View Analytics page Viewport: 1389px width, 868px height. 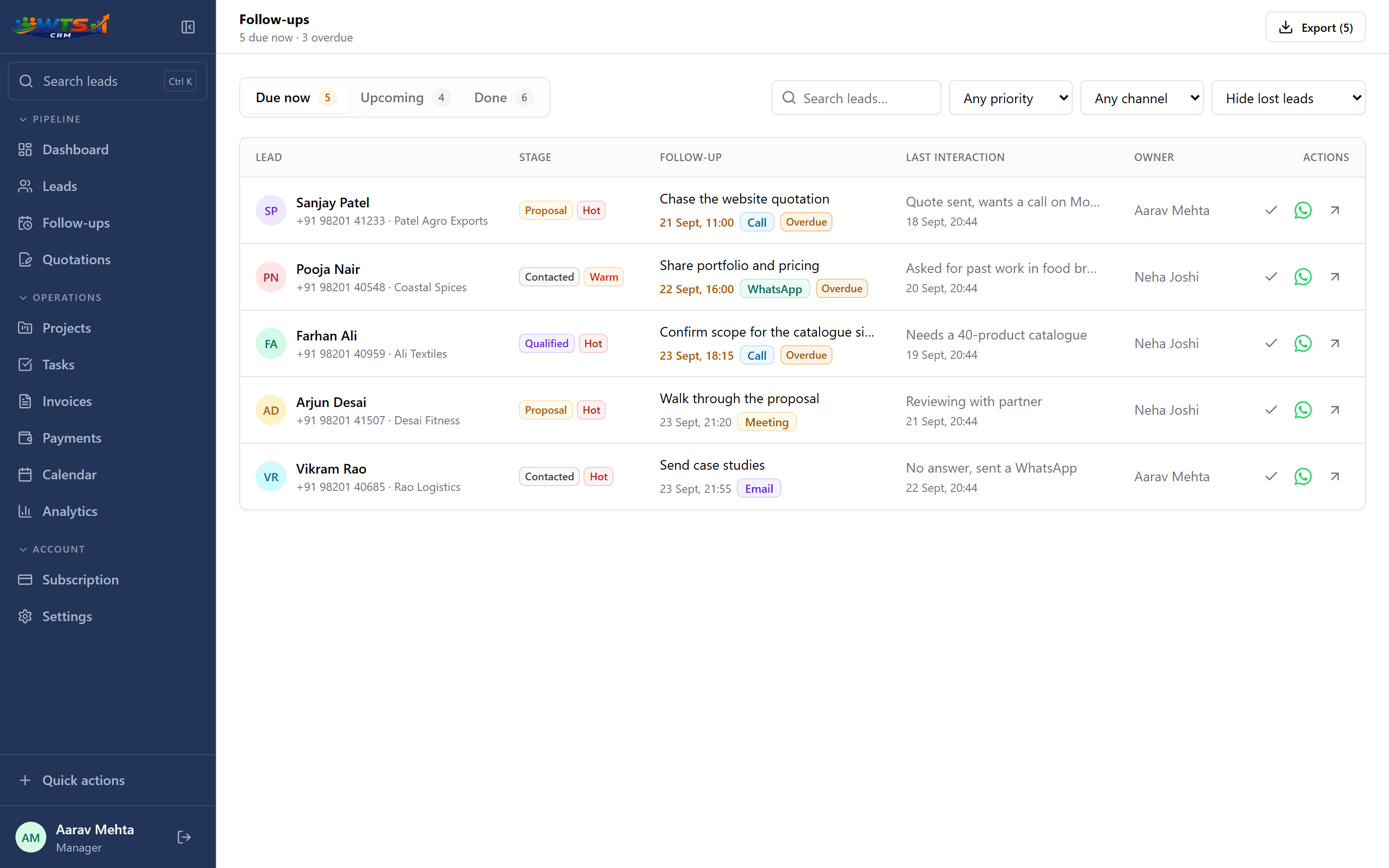[108, 512]
